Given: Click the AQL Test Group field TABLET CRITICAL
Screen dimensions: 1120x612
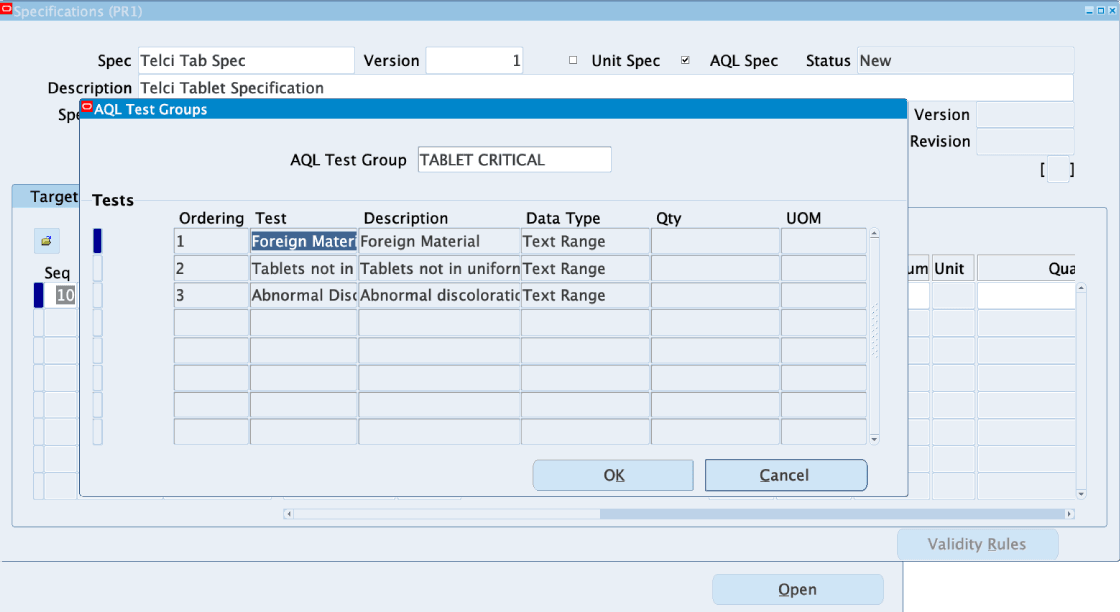Looking at the screenshot, I should tap(514, 159).
